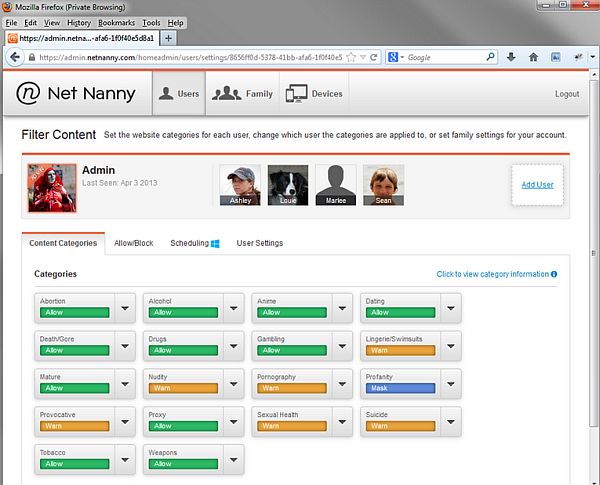
Task: Open the Drugs dropdown arrow
Action: pos(233,346)
